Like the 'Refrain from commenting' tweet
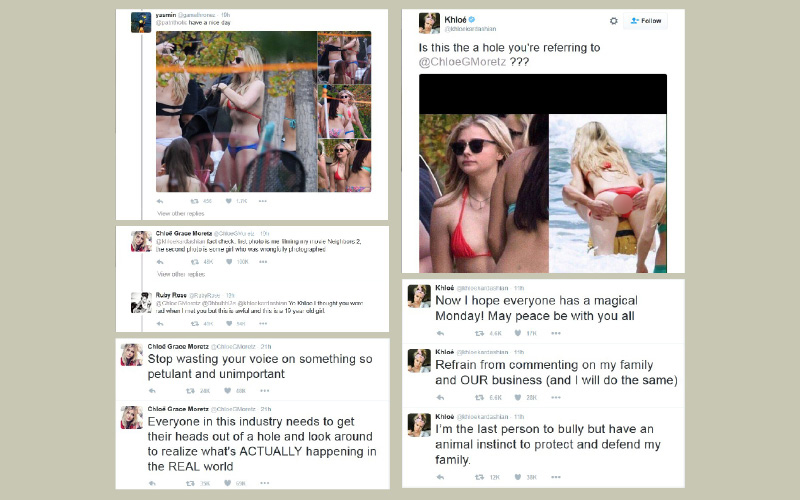This screenshot has width=800, height=500. [x=517, y=397]
